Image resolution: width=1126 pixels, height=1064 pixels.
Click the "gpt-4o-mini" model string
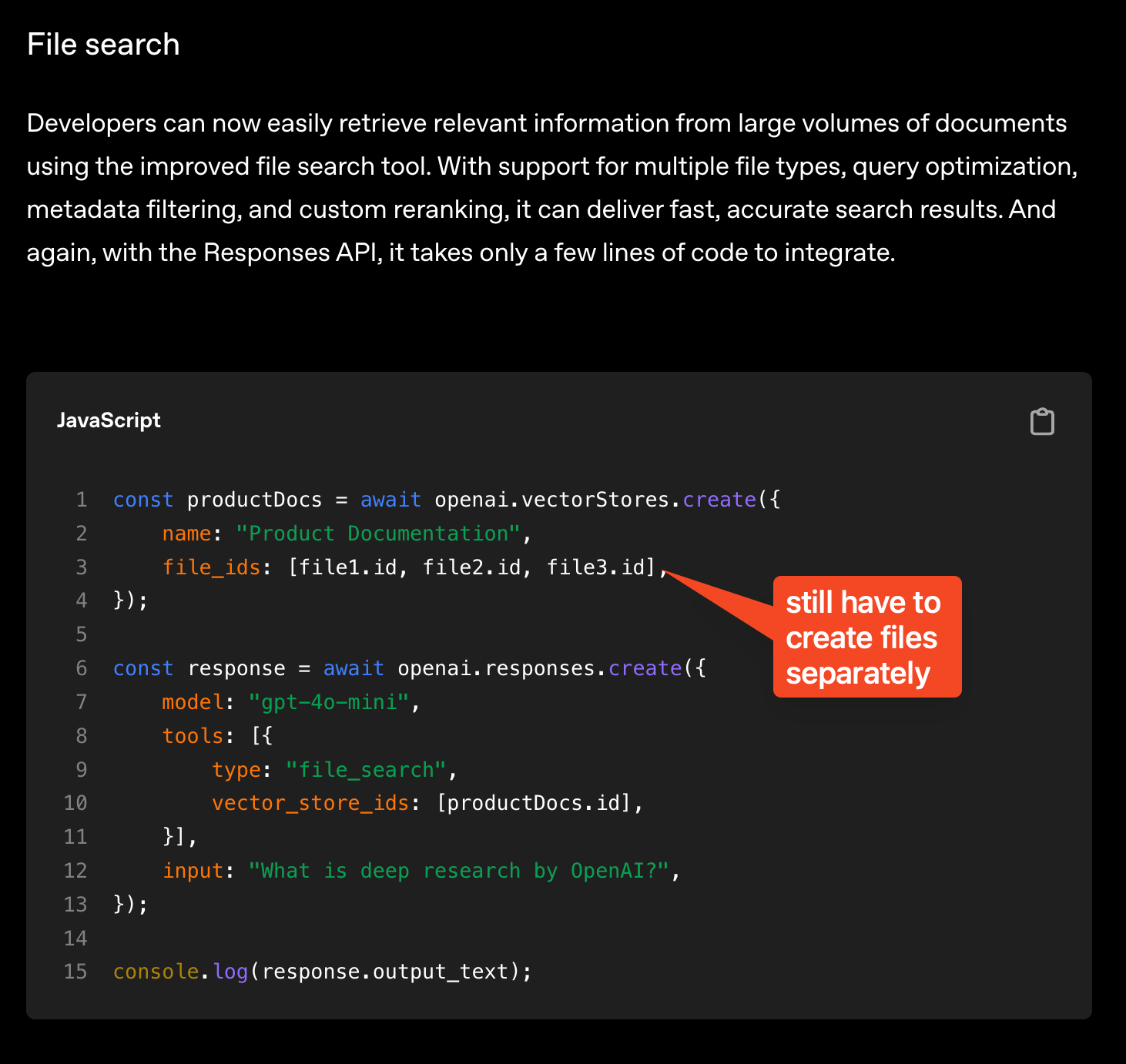(x=329, y=702)
